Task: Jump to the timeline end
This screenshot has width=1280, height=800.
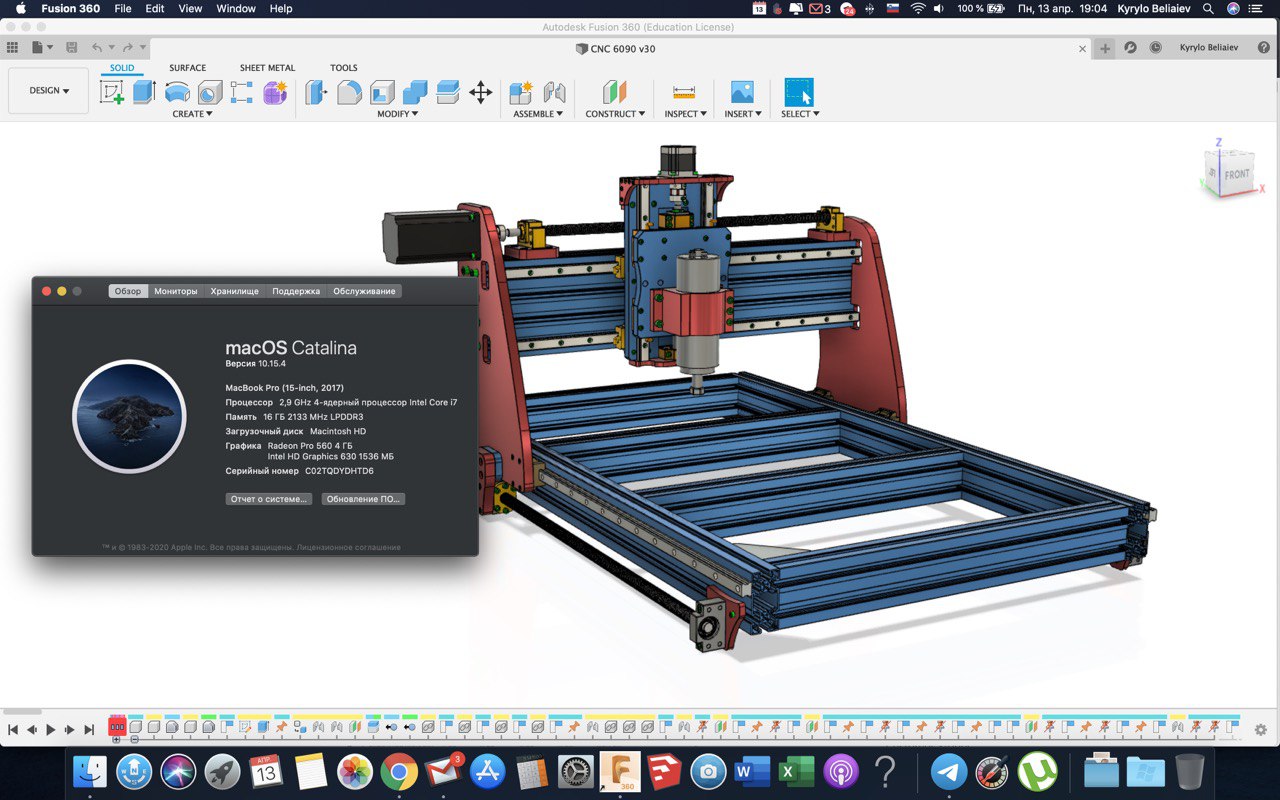Action: pyautogui.click(x=89, y=730)
